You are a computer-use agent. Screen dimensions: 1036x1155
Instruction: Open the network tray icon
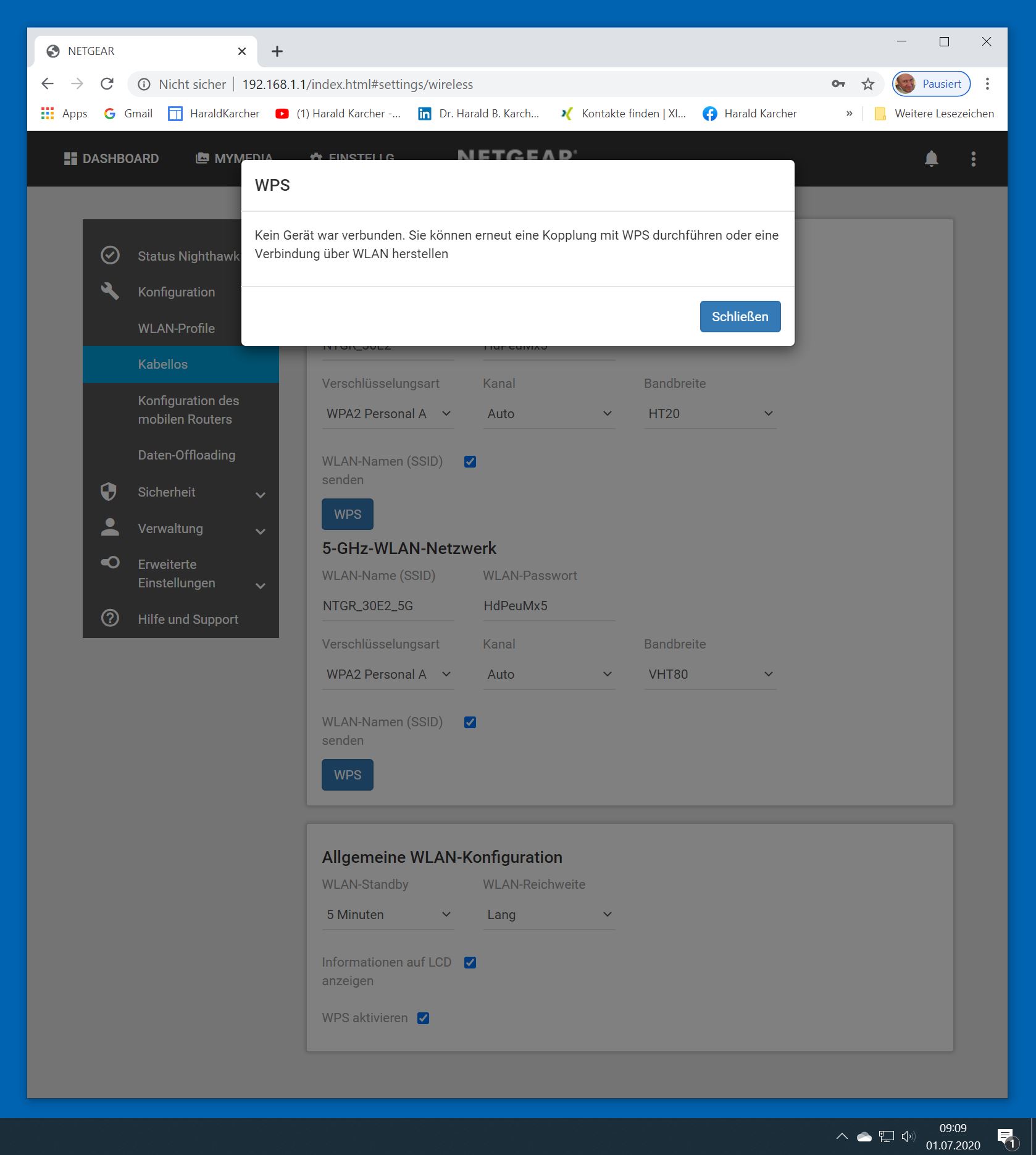coord(886,1136)
